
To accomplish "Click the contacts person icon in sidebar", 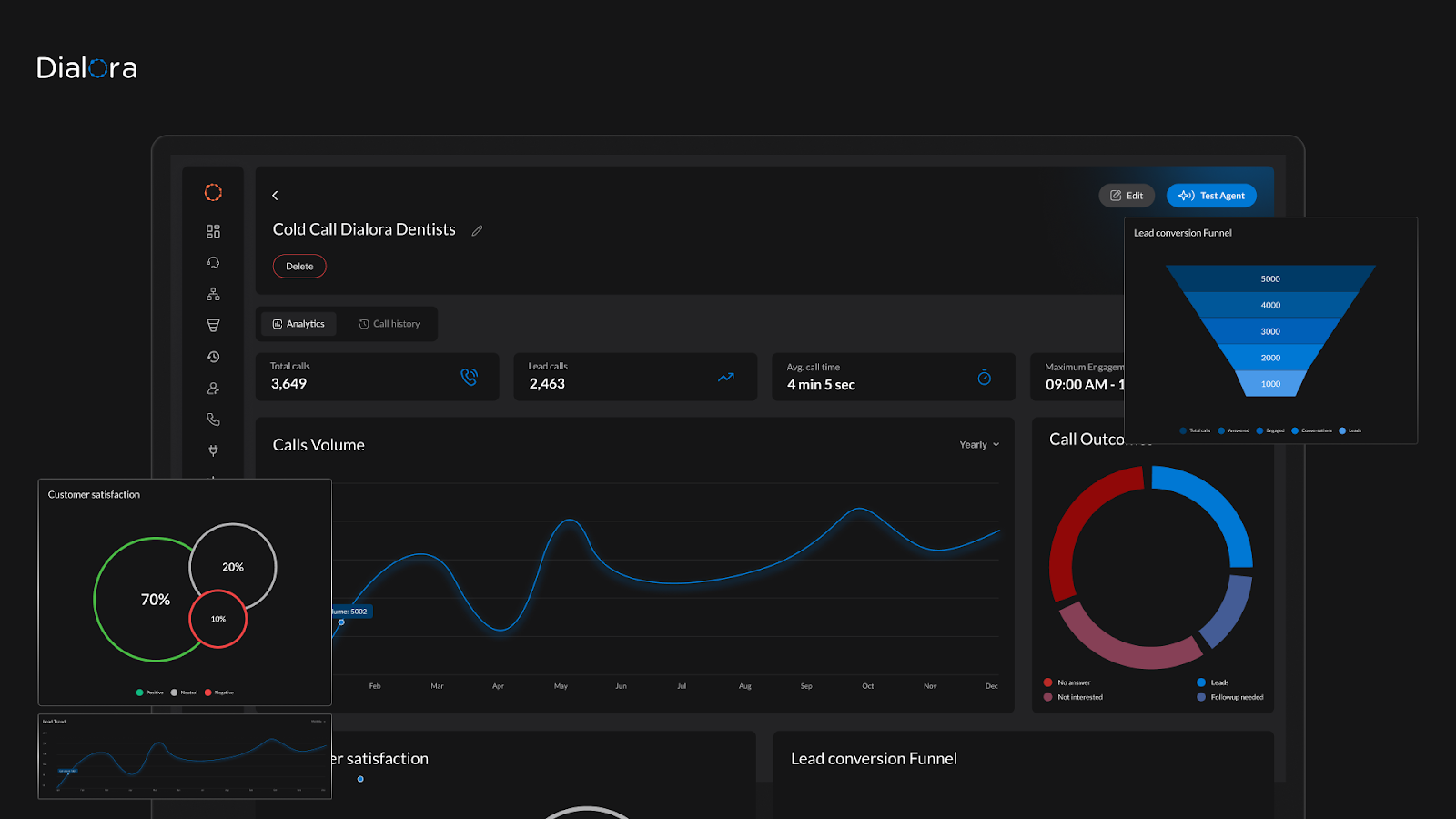I will tap(213, 389).
